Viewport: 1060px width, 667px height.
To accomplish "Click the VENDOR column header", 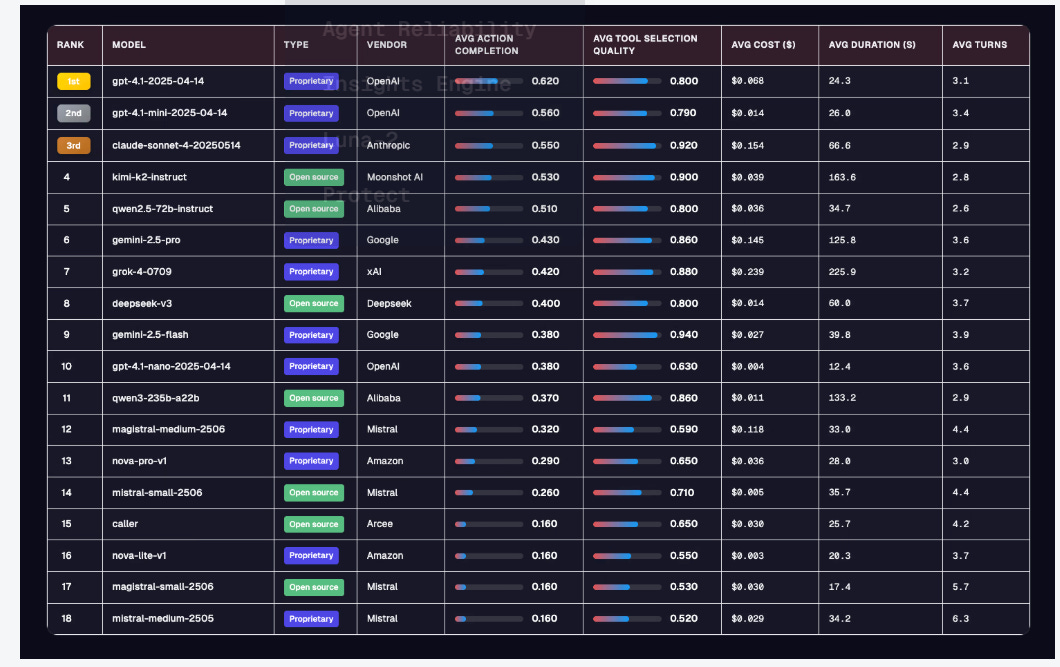I will tap(387, 45).
